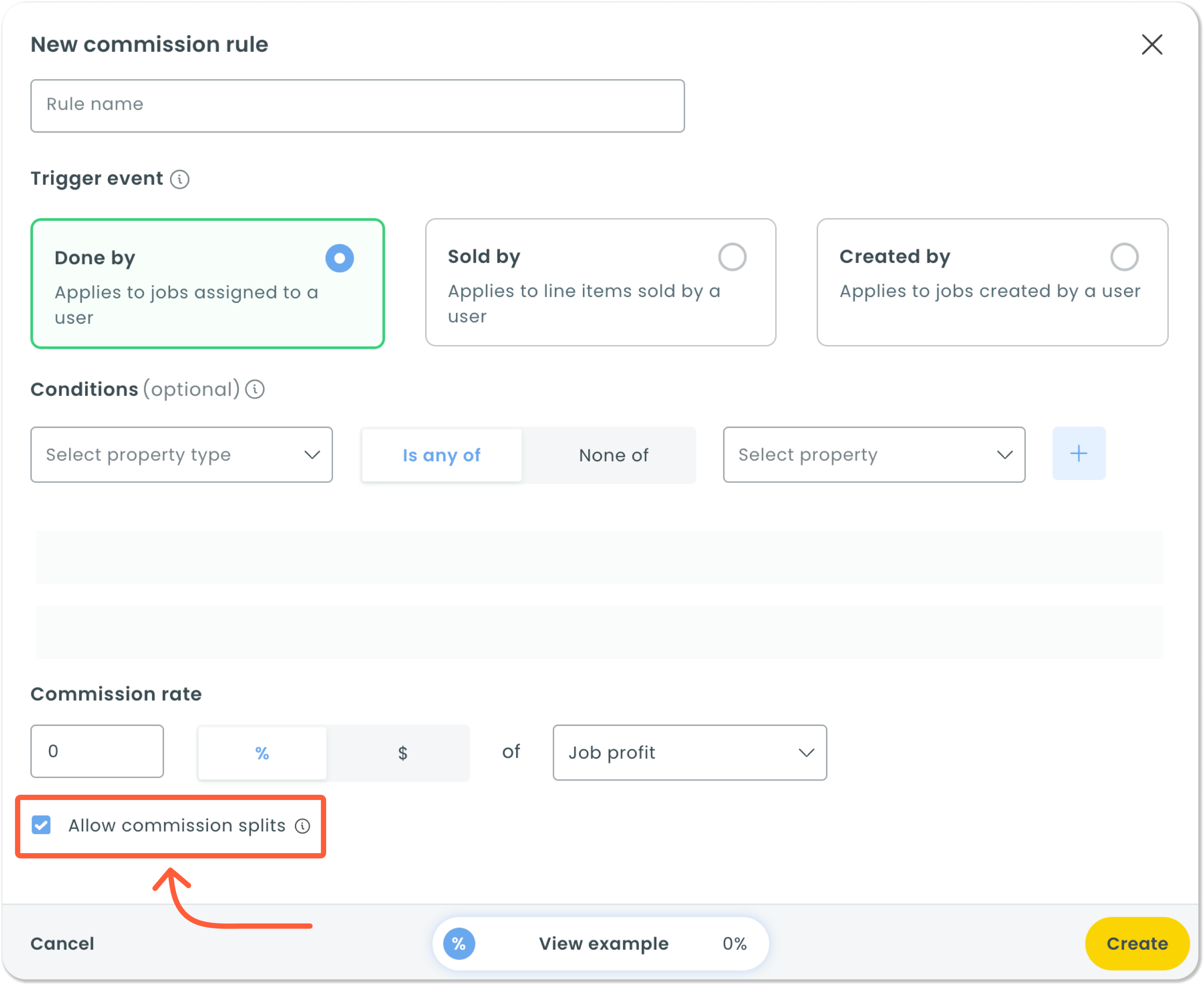Switch commission rate to dollar amount
Image resolution: width=1204 pixels, height=985 pixels.
402,753
